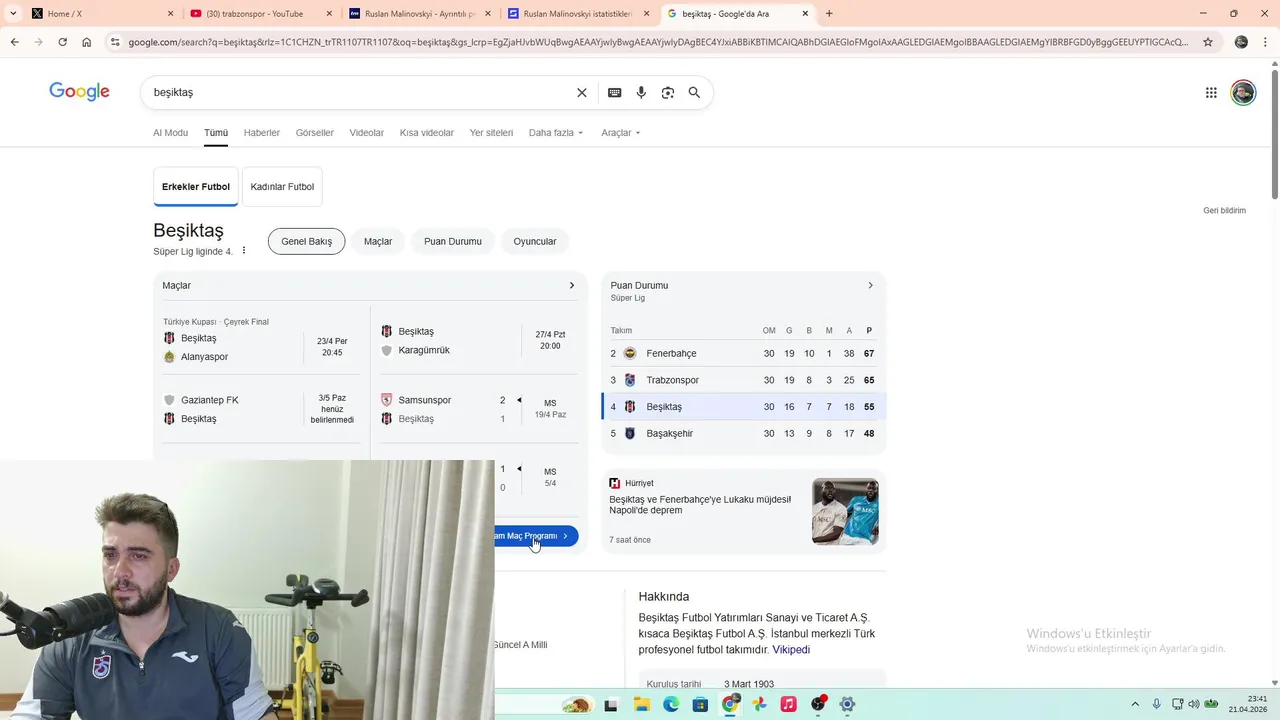Screen dimensions: 1280x720
Task: Open Microsoft Store from the taskbar
Action: 700,704
